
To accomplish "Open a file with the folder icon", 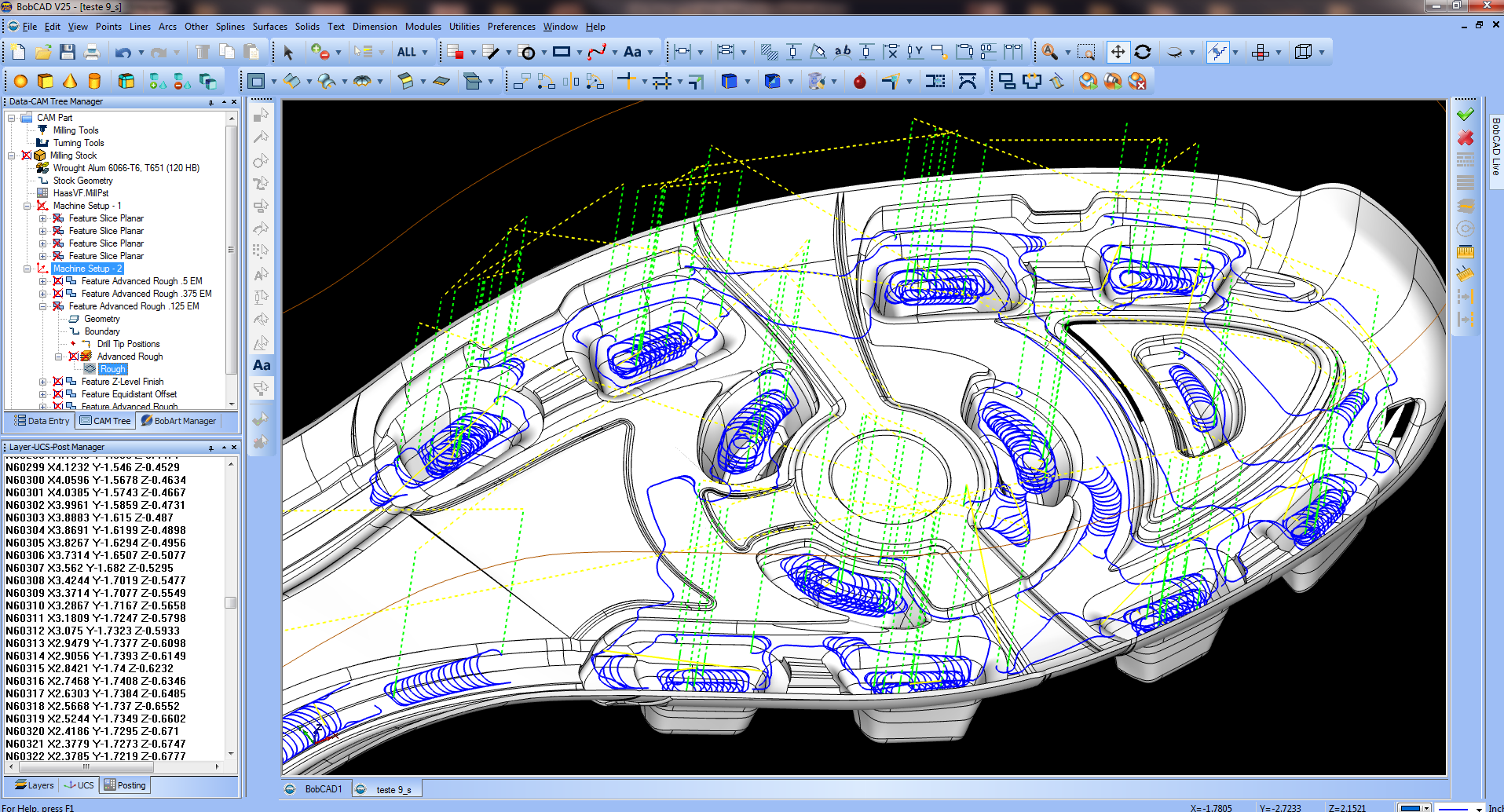I will 43,53.
